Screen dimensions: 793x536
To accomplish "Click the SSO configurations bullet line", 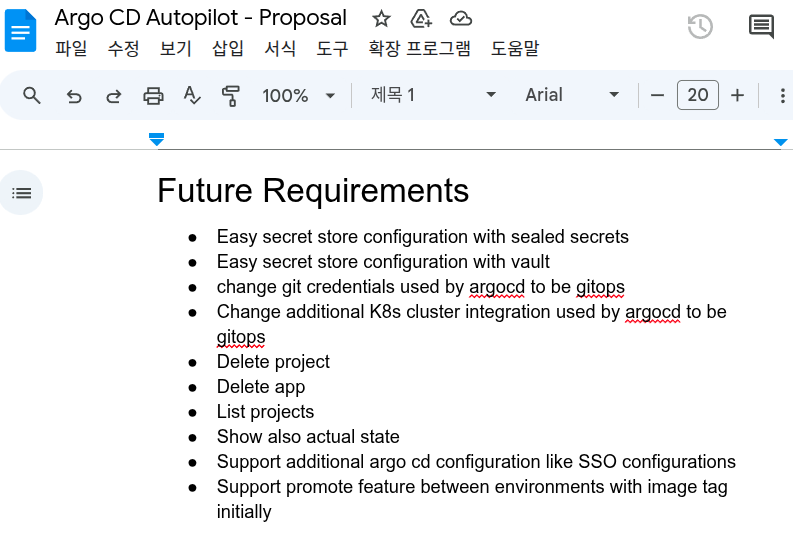I will (476, 462).
